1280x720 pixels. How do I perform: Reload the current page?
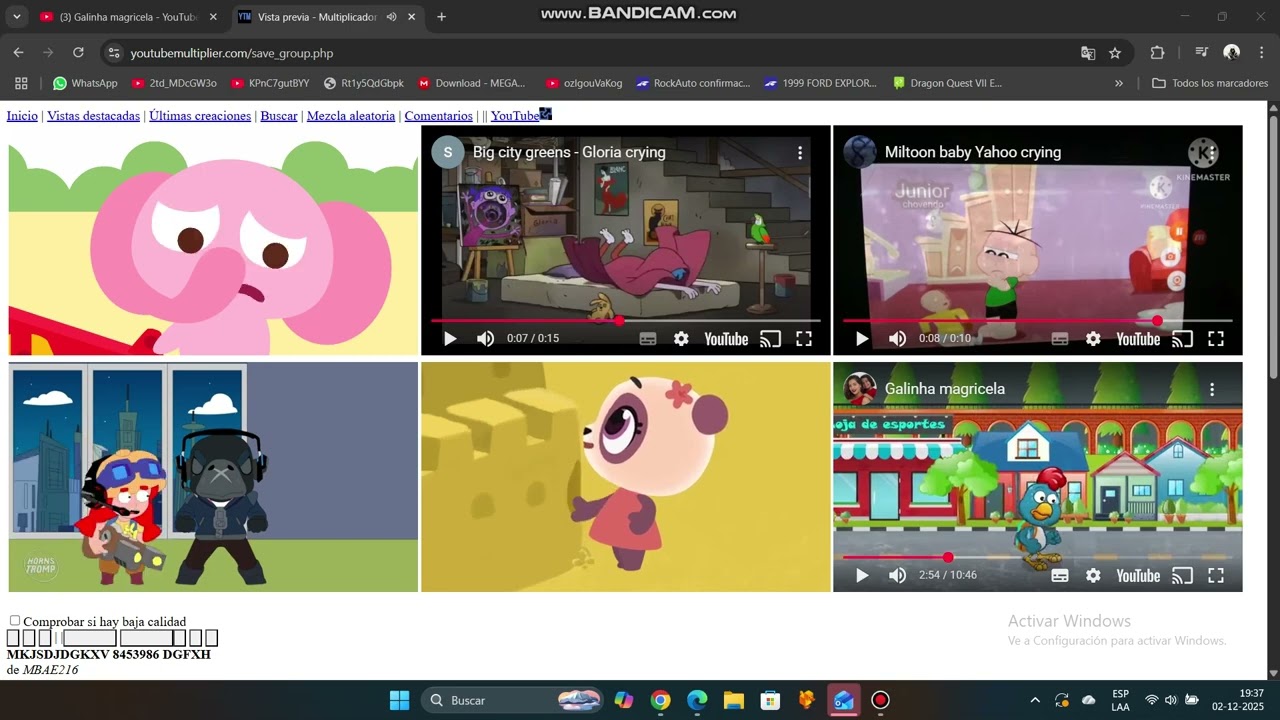click(x=78, y=53)
